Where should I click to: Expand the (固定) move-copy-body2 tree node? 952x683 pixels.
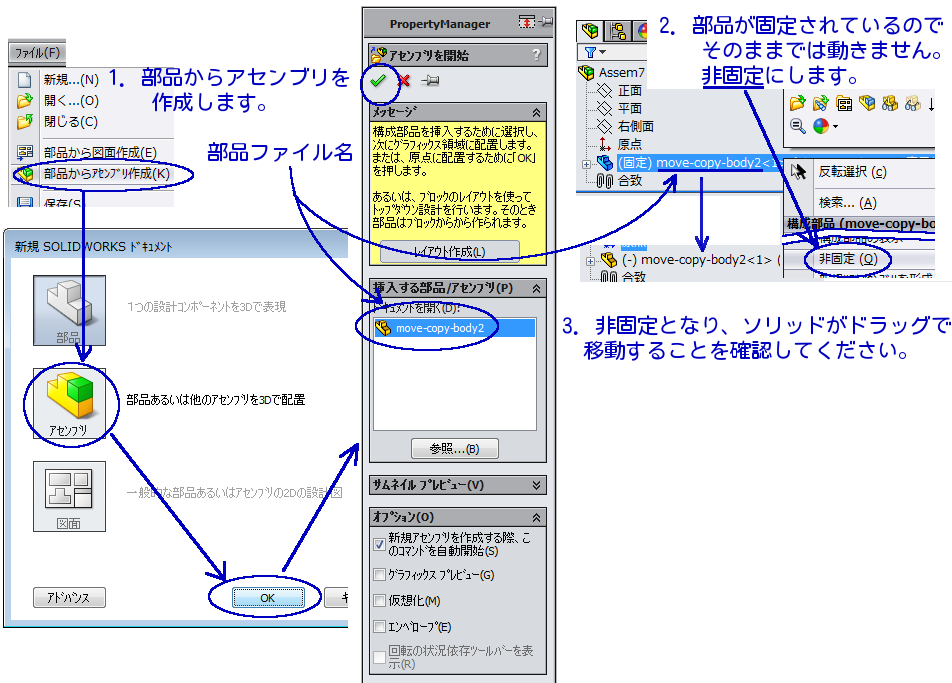point(586,164)
